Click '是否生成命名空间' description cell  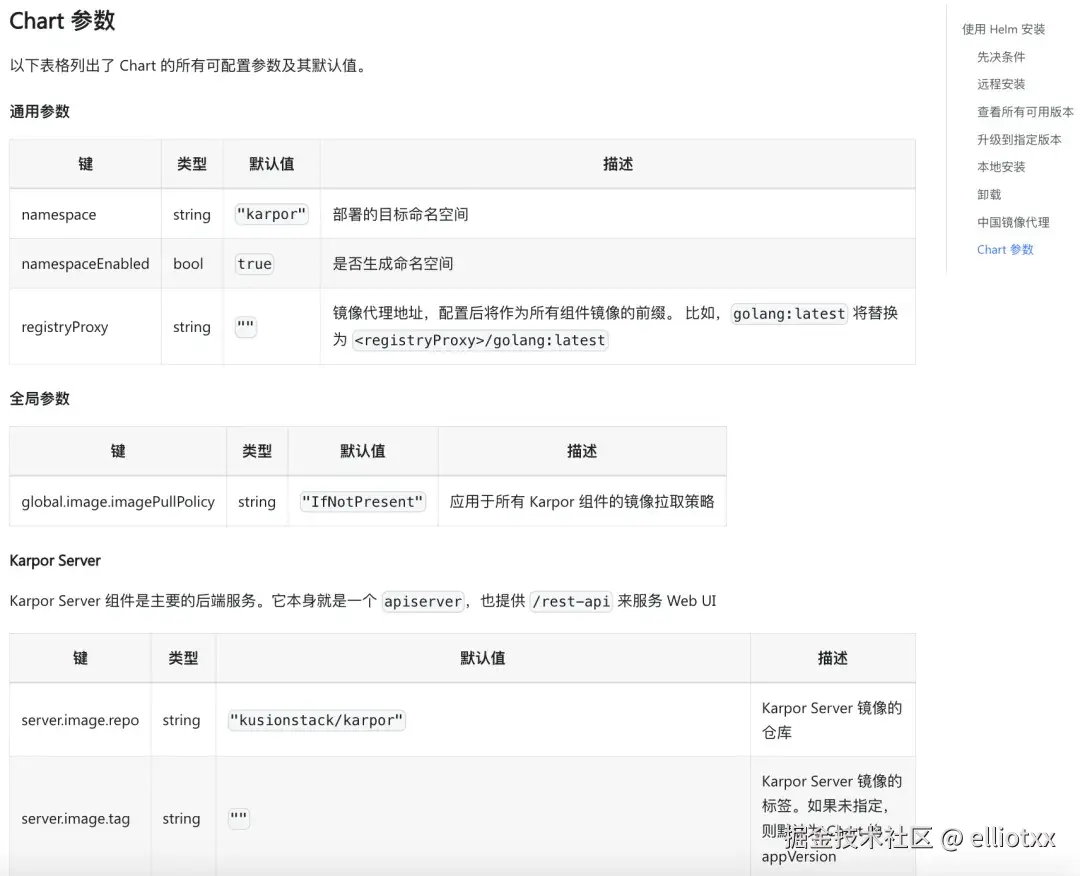pos(618,264)
